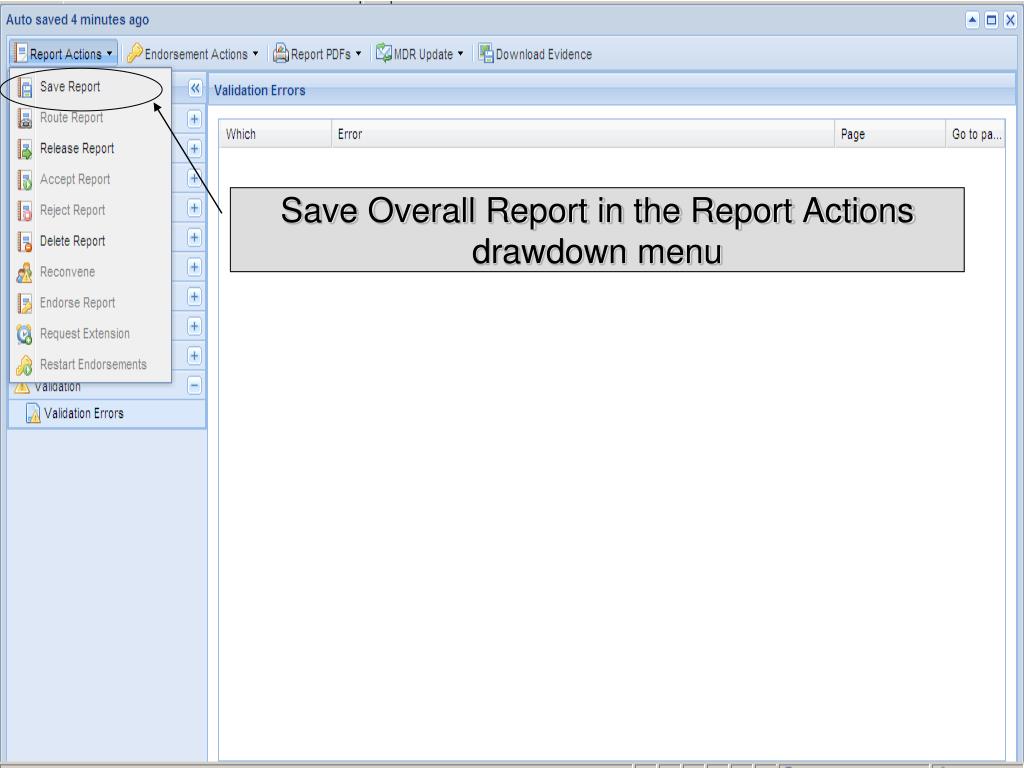The width and height of the screenshot is (1024, 768).
Task: Click the Download Evidence button
Action: (535, 54)
